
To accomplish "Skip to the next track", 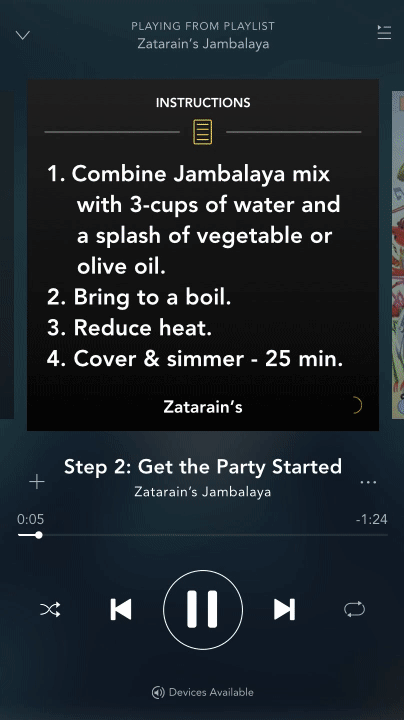I will pos(285,610).
